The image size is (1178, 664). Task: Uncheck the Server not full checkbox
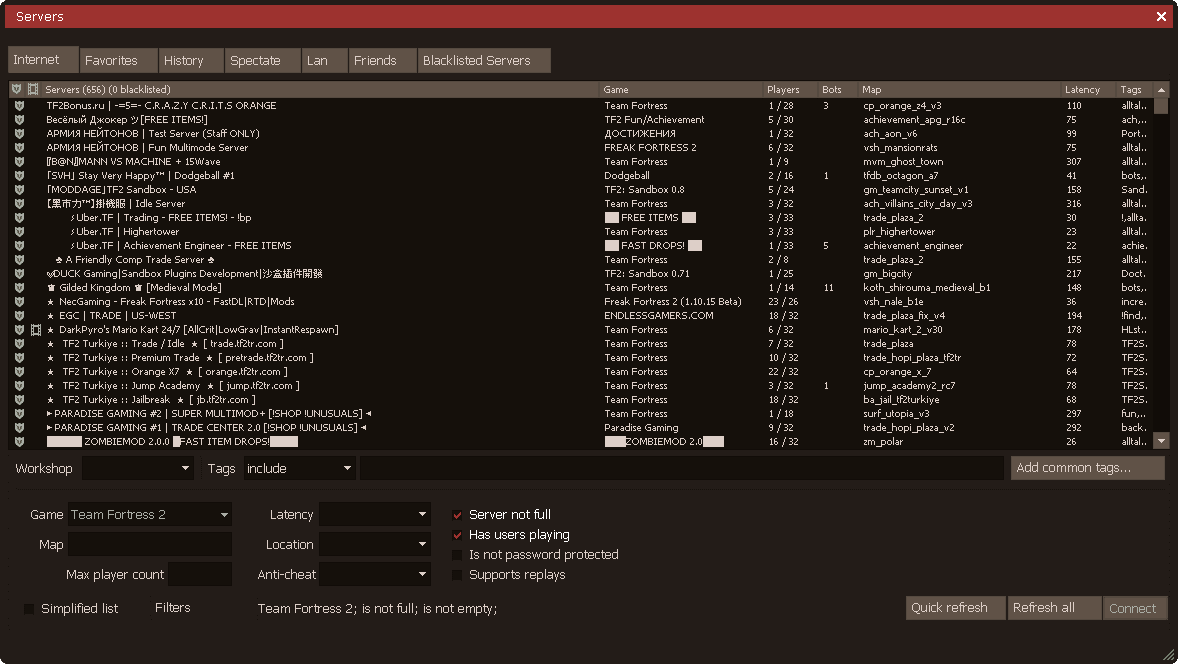[x=458, y=515]
